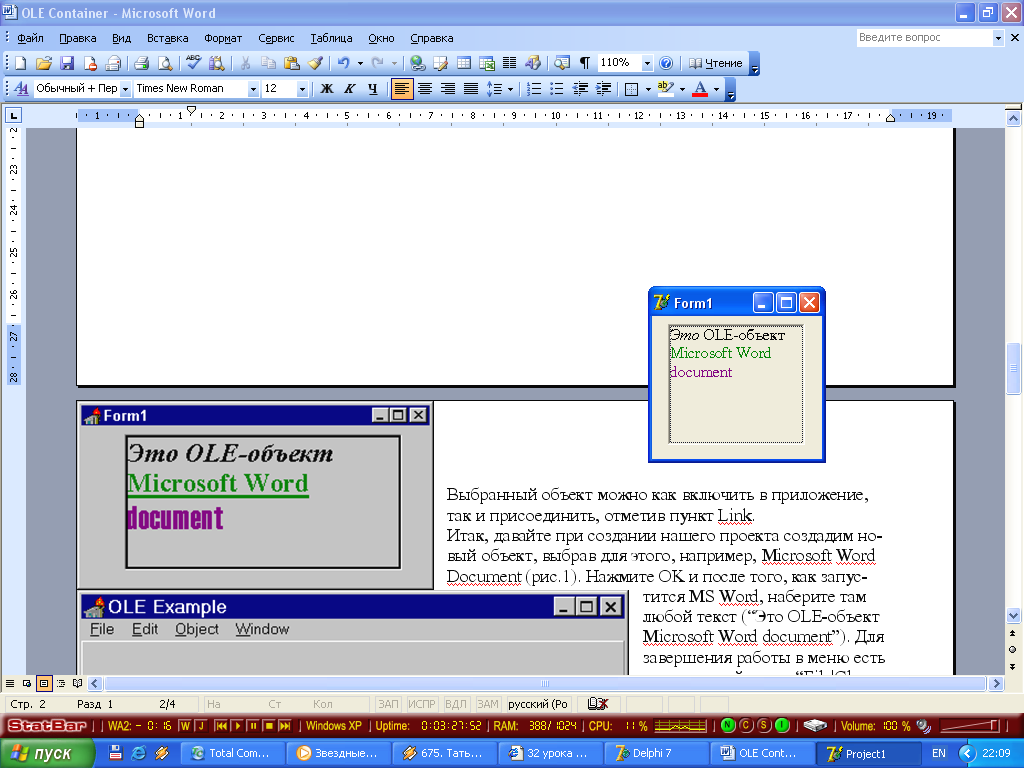Image resolution: width=1024 pixels, height=768 pixels.
Task: Click in the 'Введите вопрос' help field
Action: (923, 38)
